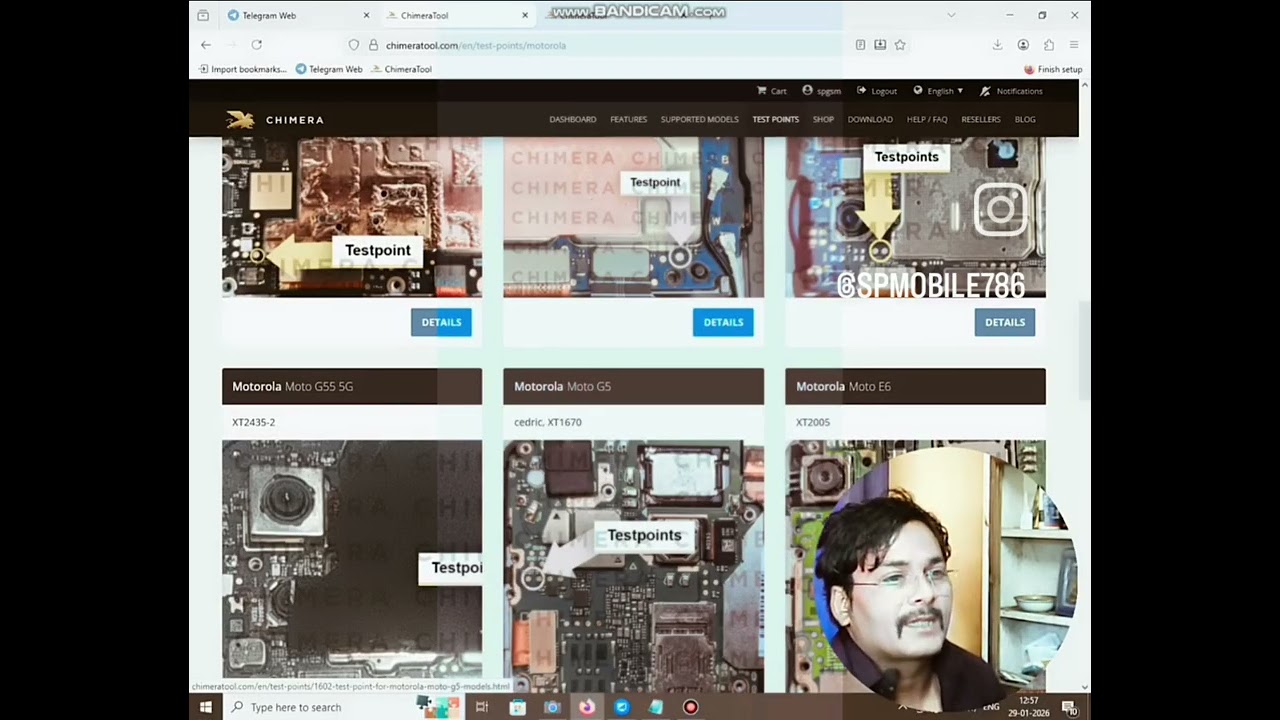Open Notifications in the top bar
Image resolution: width=1280 pixels, height=720 pixels.
1011,91
